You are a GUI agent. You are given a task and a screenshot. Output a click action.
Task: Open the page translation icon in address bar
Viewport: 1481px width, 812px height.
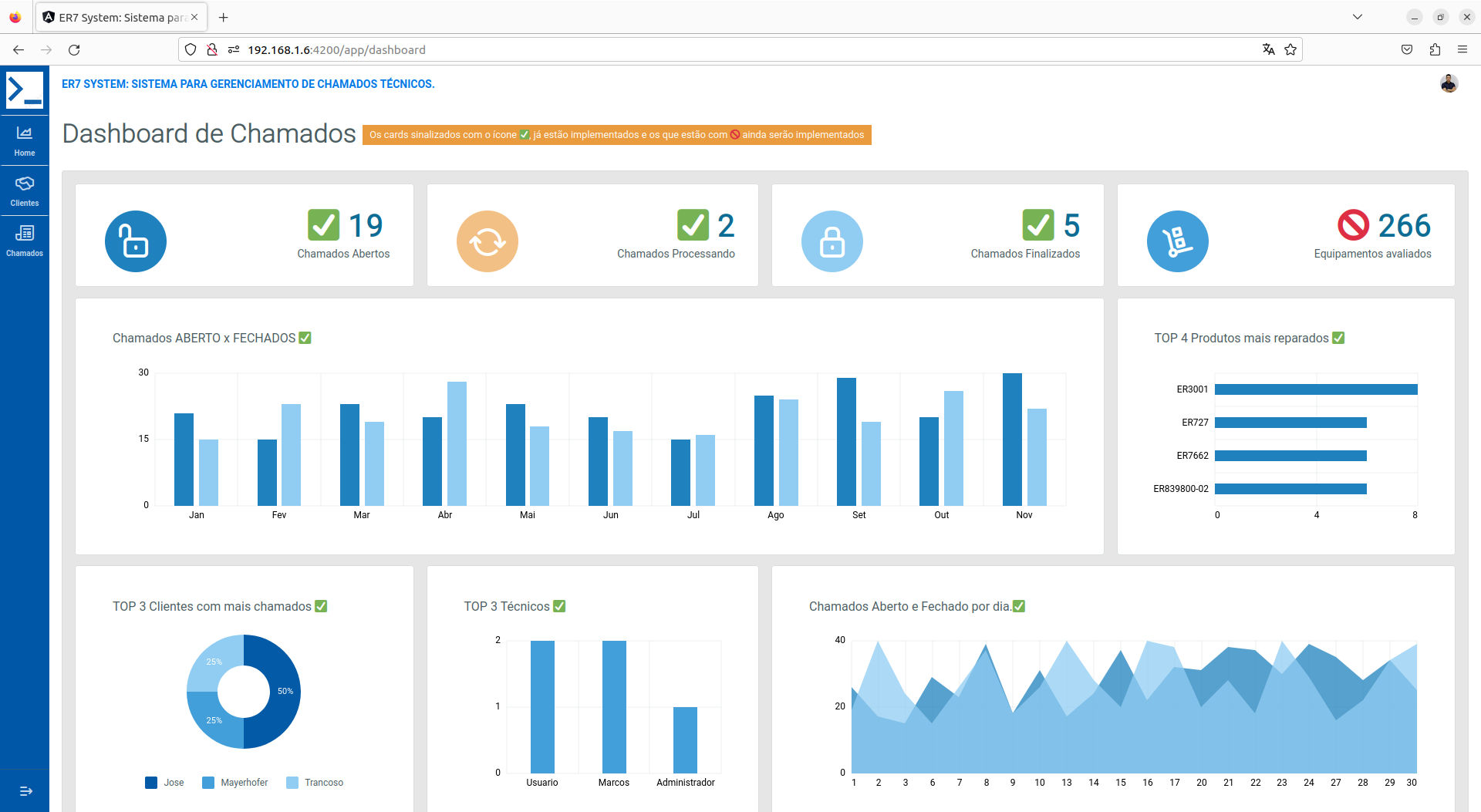point(1269,49)
